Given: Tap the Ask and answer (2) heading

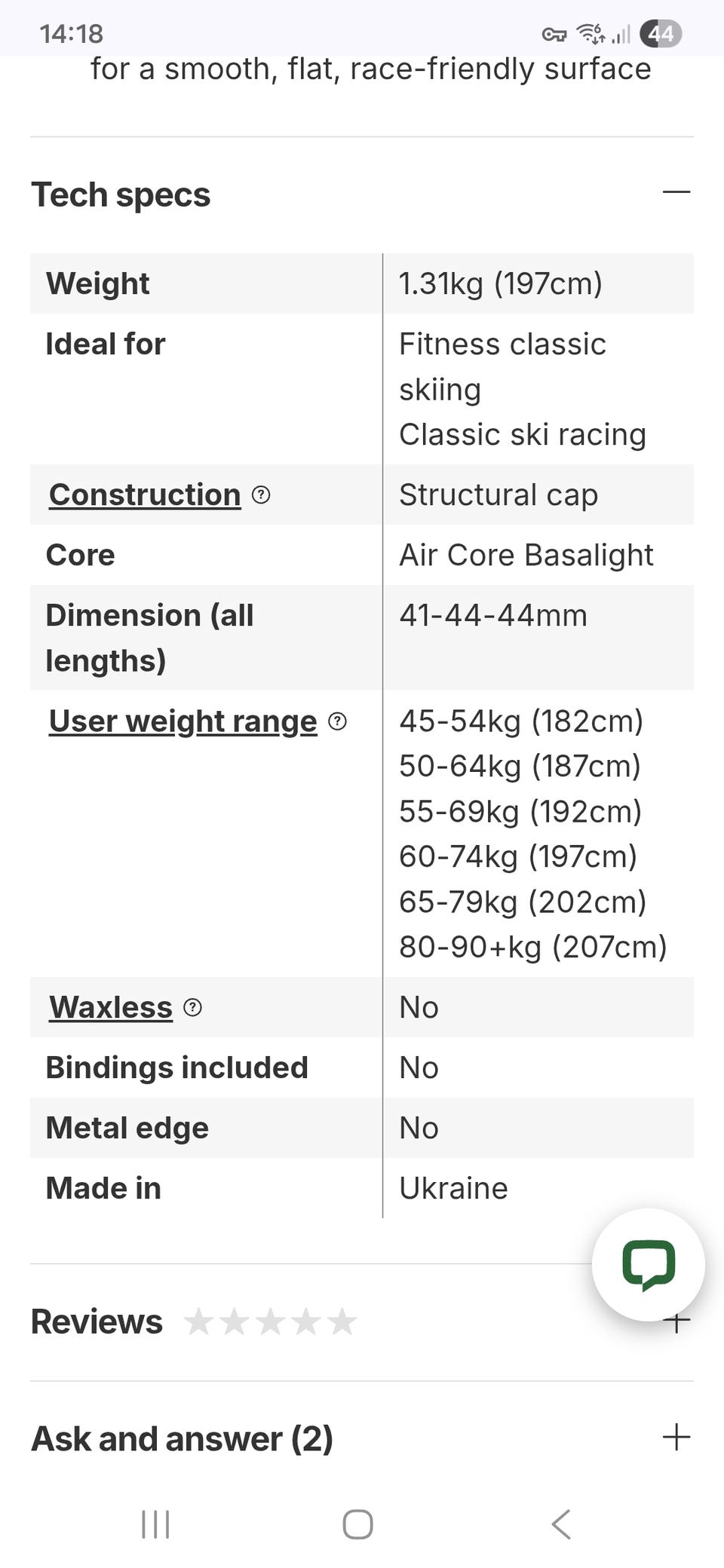Looking at the screenshot, I should pos(182,1438).
